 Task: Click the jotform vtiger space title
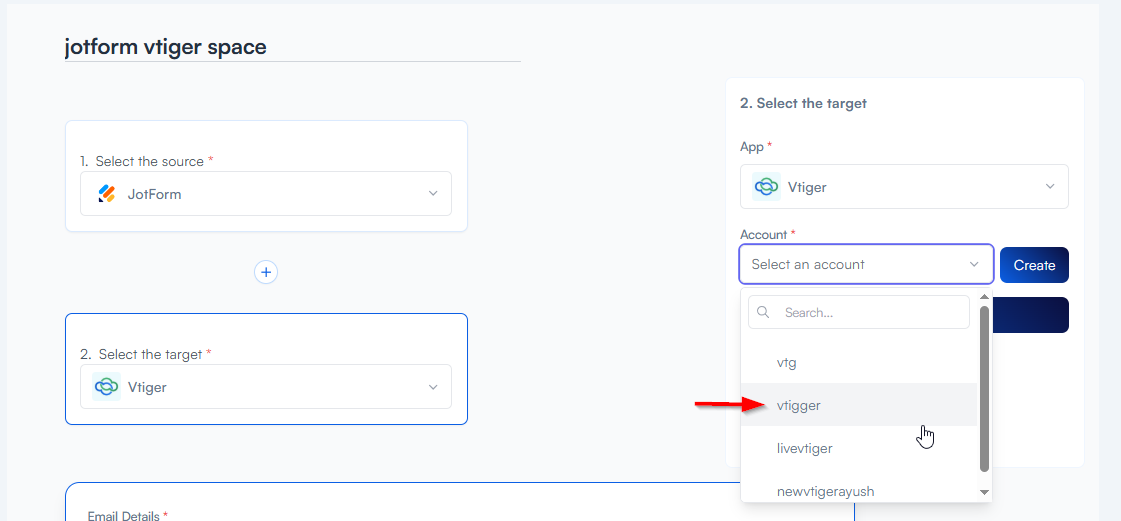tap(166, 47)
